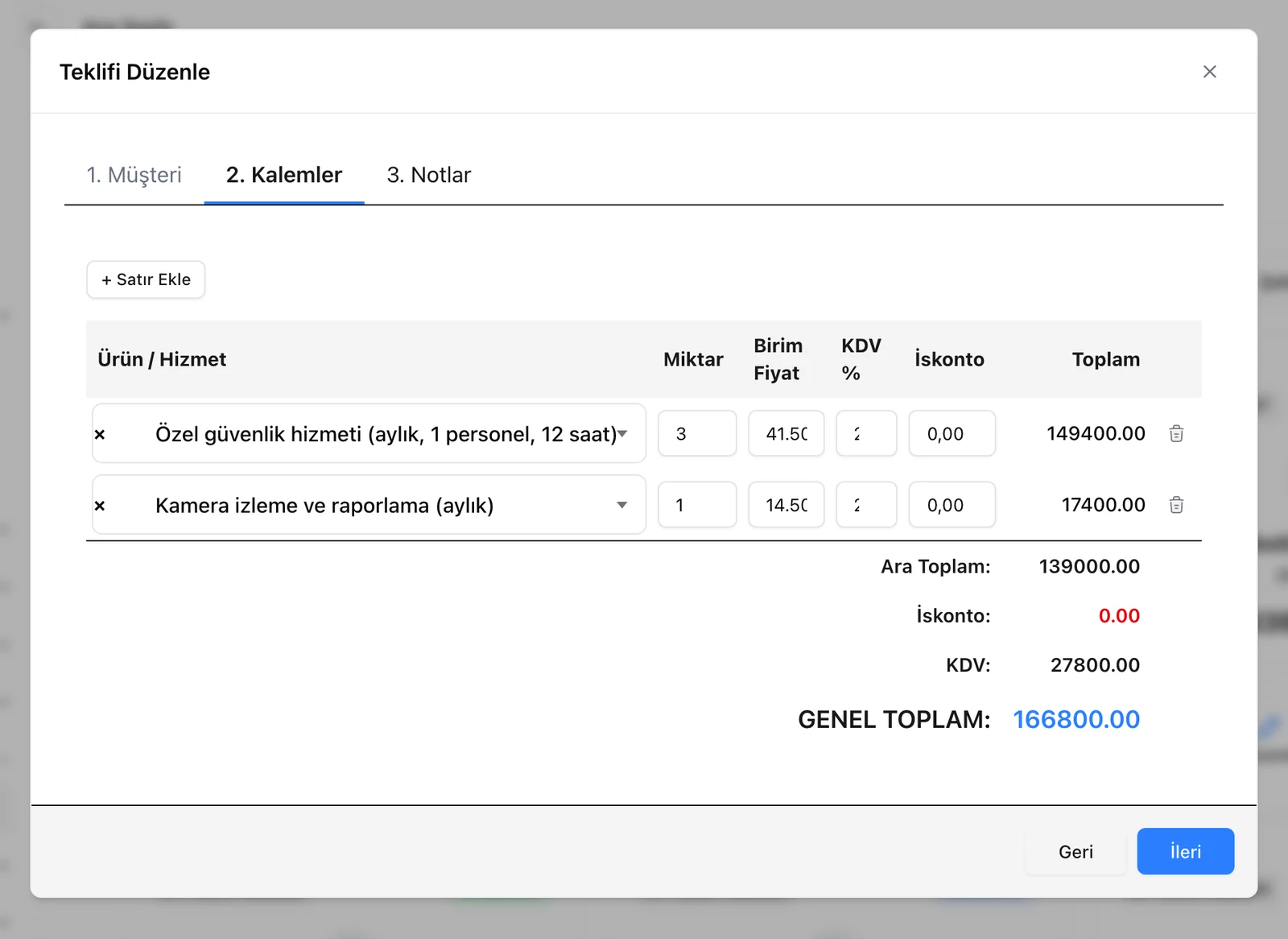Image resolution: width=1288 pixels, height=939 pixels.
Task: Go back with the Geri button
Action: (x=1075, y=851)
